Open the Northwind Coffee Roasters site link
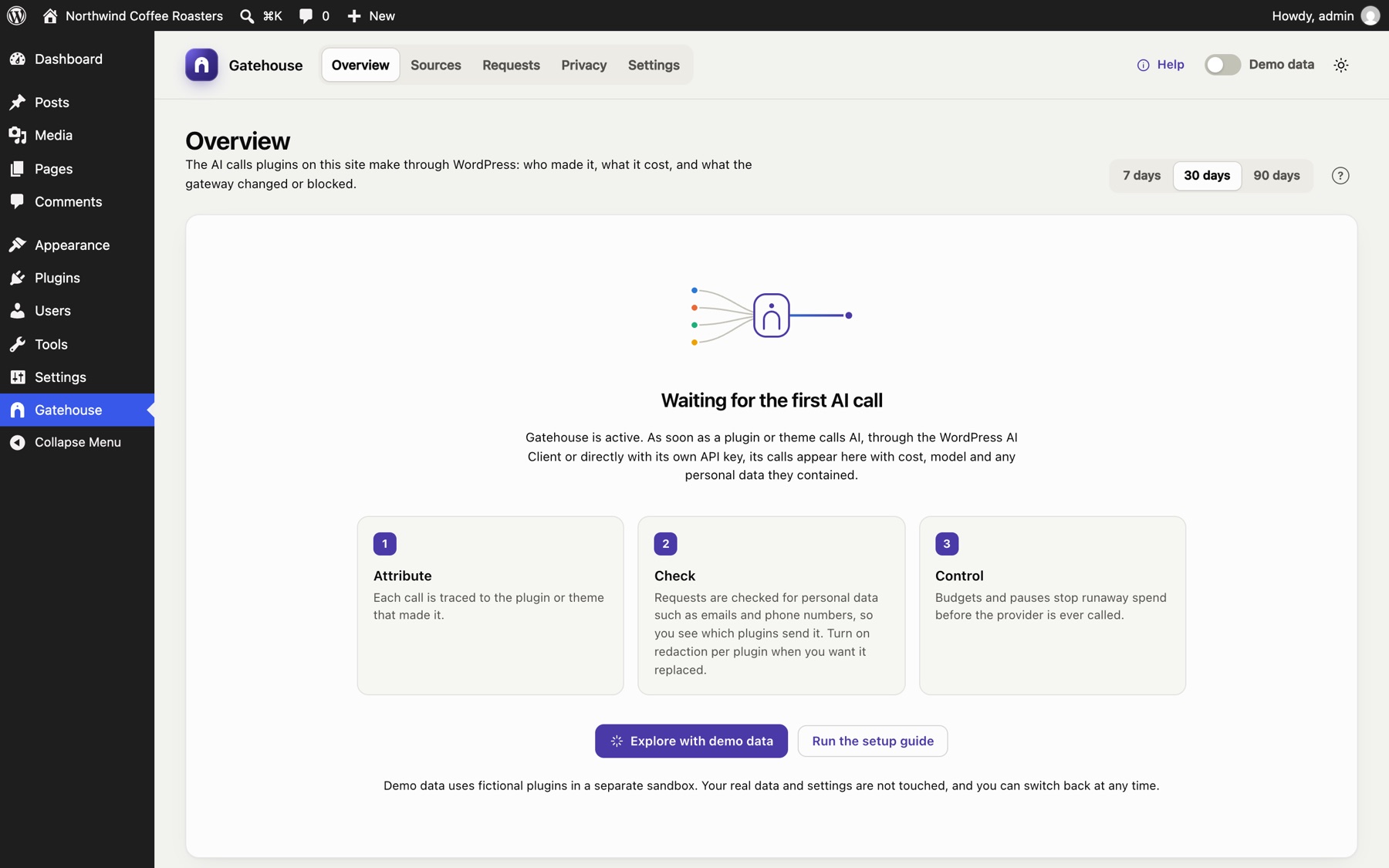1389x868 pixels. tap(133, 15)
